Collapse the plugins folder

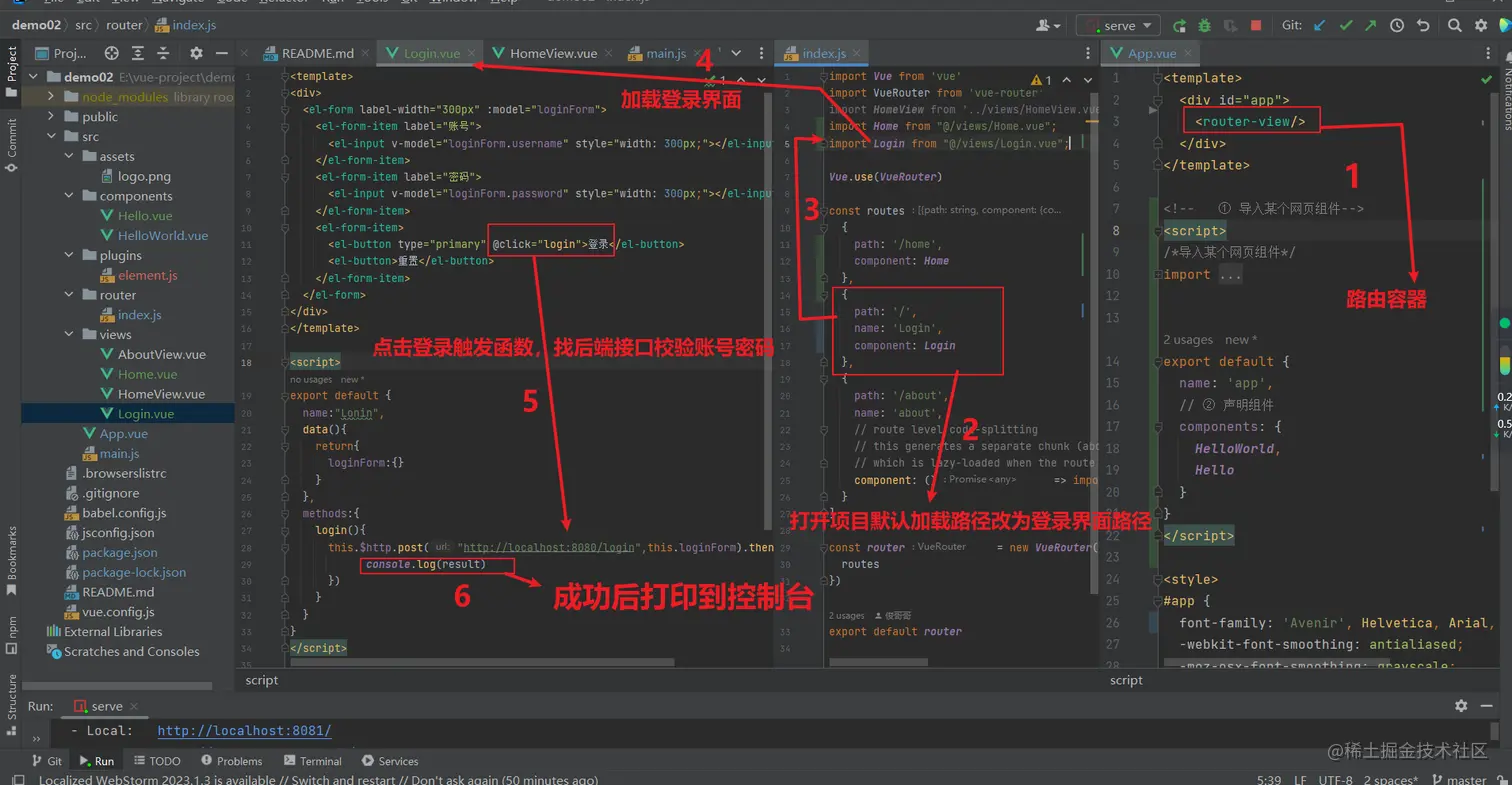click(x=68, y=256)
